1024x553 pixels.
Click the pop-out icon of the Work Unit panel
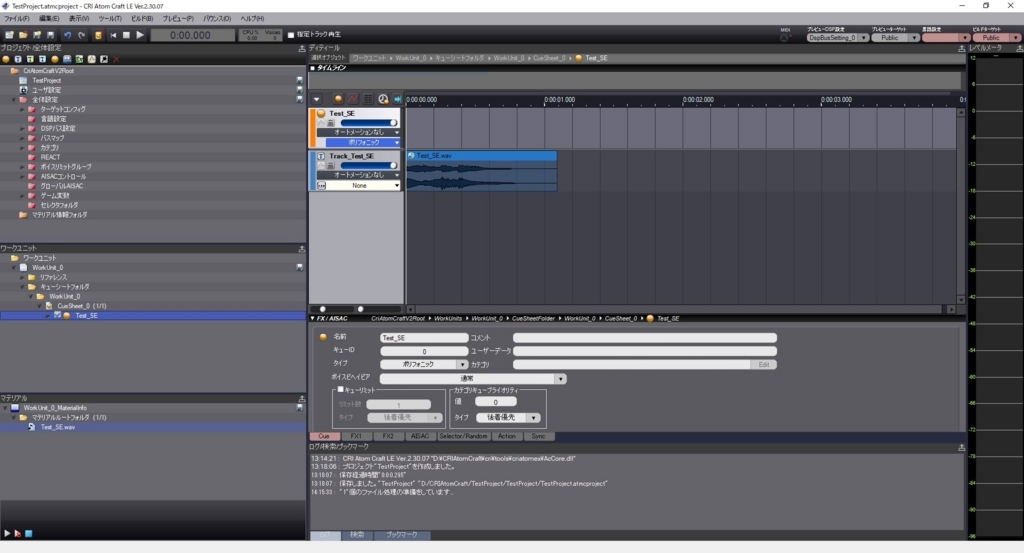[x=302, y=249]
